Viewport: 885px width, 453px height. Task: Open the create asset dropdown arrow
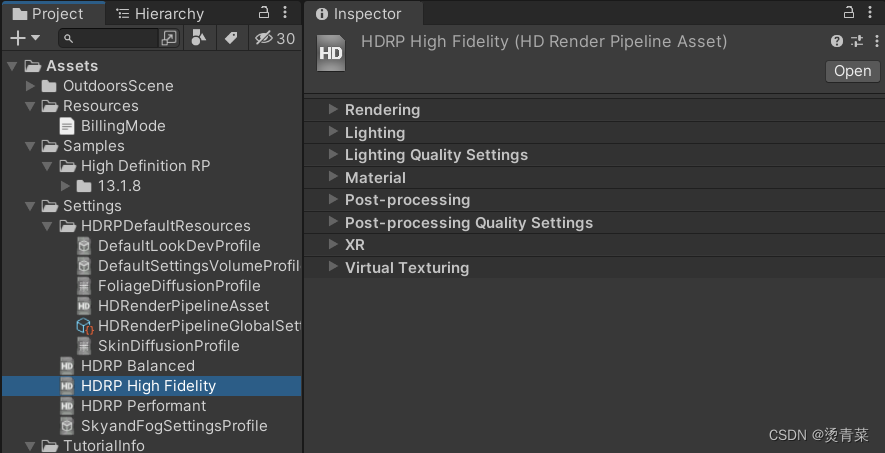[x=36, y=38]
